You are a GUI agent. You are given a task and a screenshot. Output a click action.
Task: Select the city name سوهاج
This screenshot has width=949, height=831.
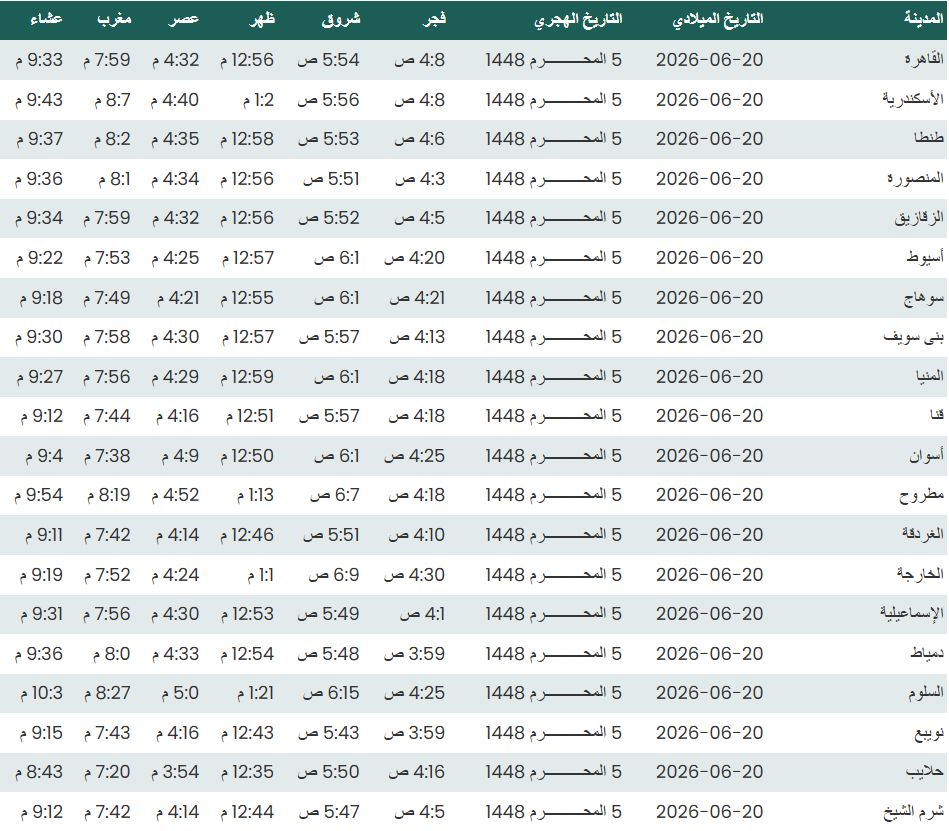pos(924,298)
